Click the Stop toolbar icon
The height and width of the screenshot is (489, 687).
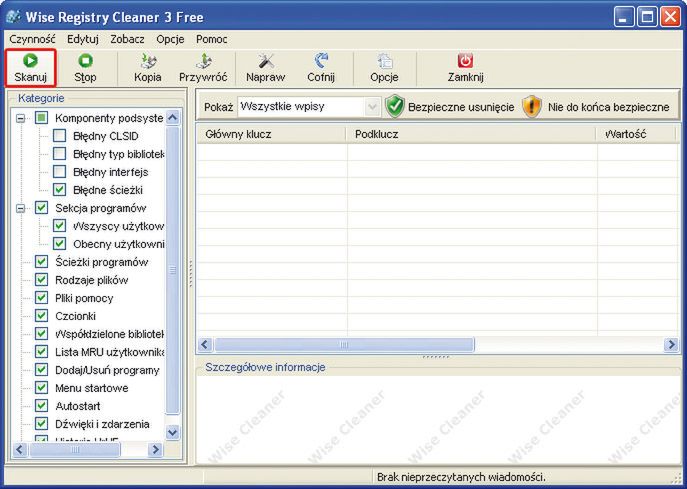click(x=85, y=60)
